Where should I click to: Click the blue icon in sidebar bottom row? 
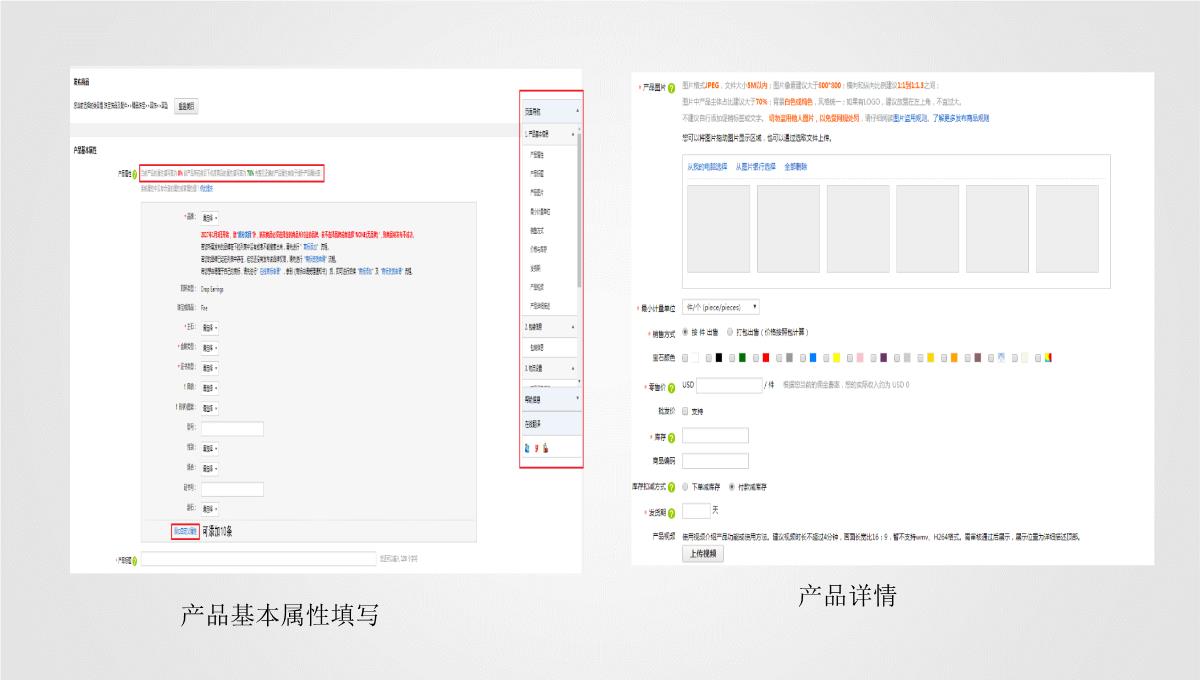click(528, 449)
